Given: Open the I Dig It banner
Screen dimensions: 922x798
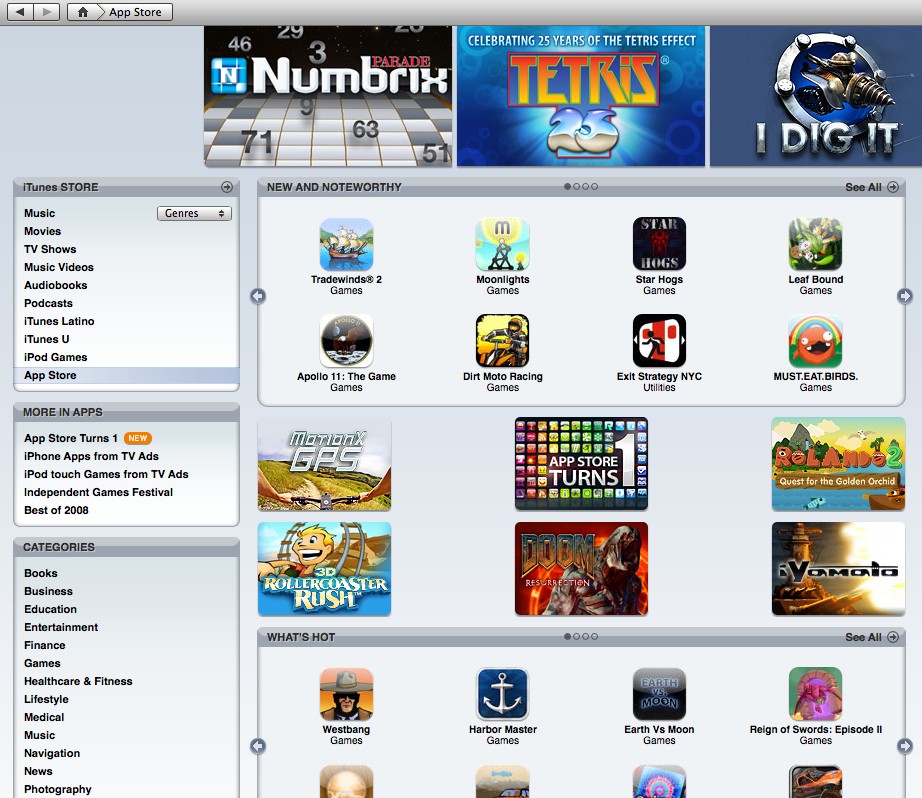Looking at the screenshot, I should (816, 96).
